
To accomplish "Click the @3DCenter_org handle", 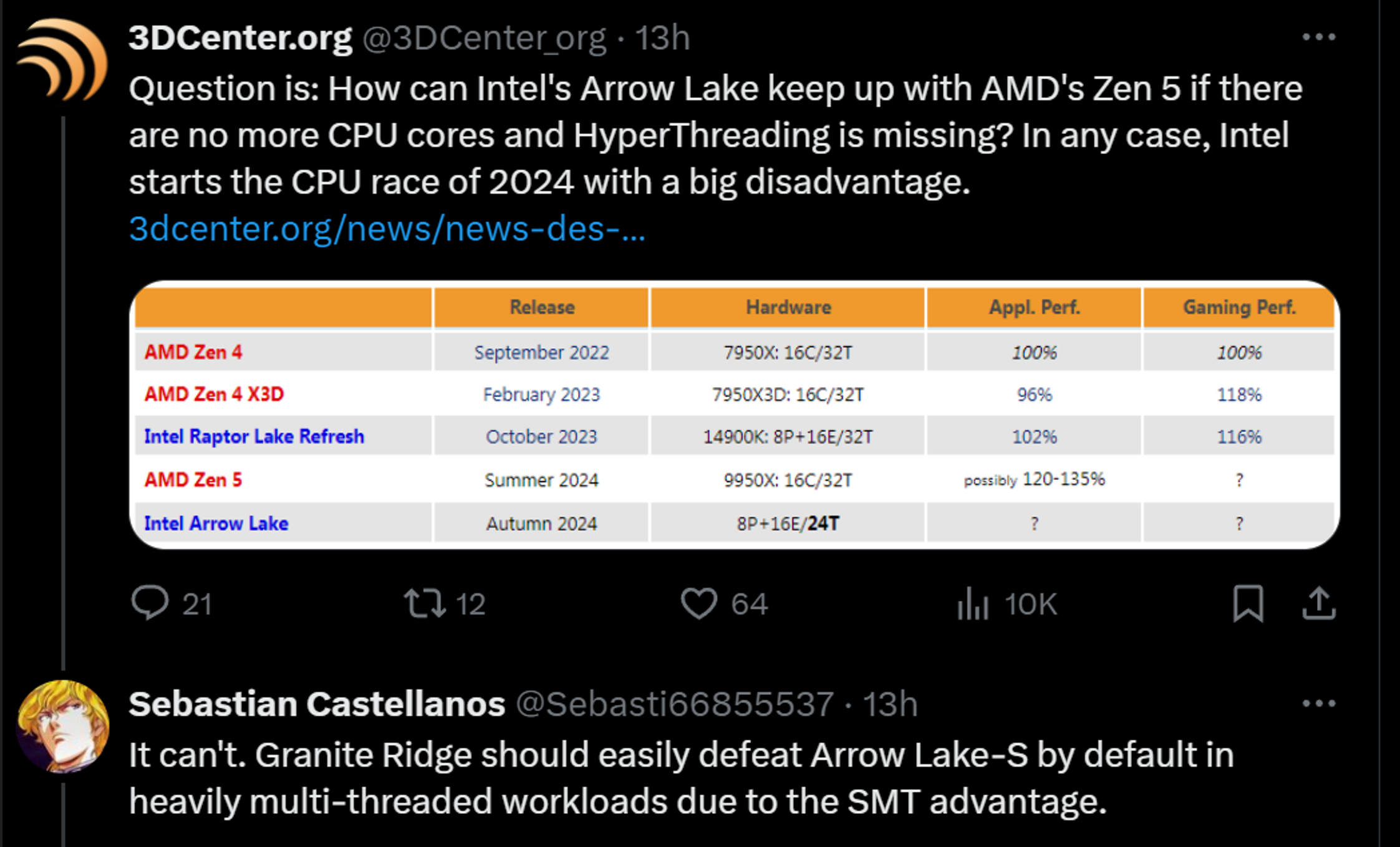I will [x=485, y=38].
